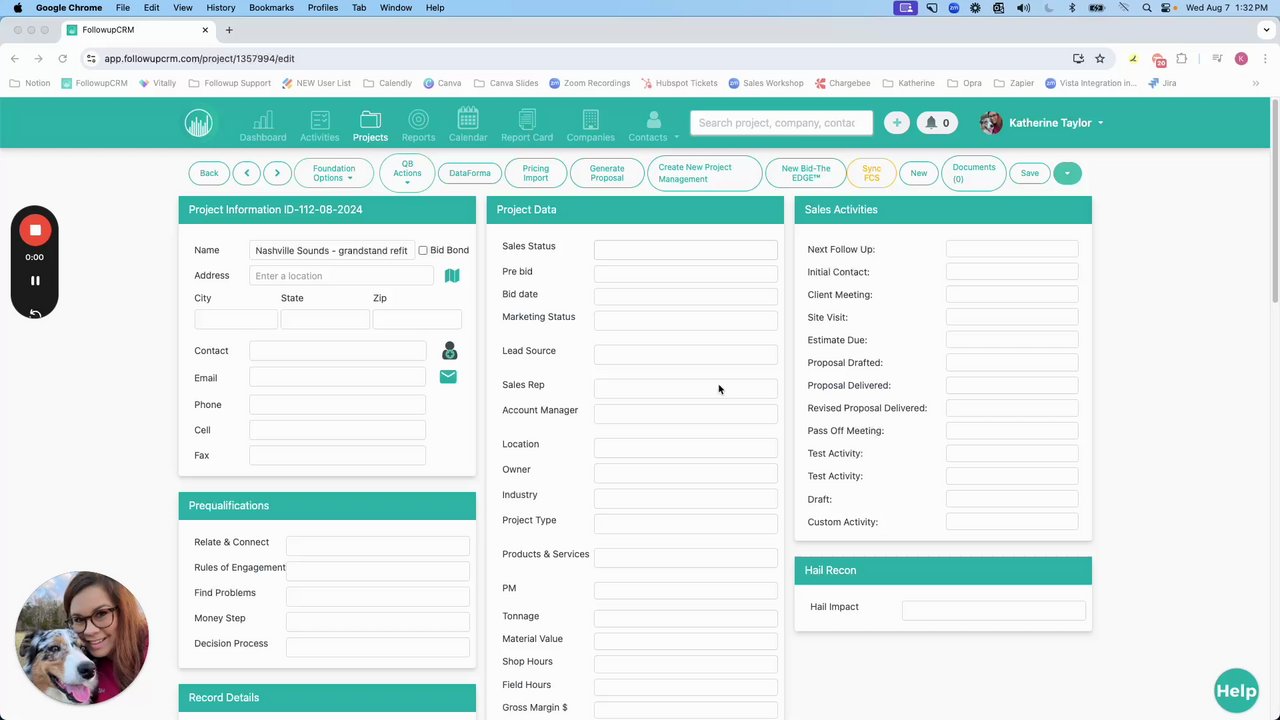Open the Zoom Recordings bookmark
Screen dimensions: 1280x720
[x=590, y=83]
